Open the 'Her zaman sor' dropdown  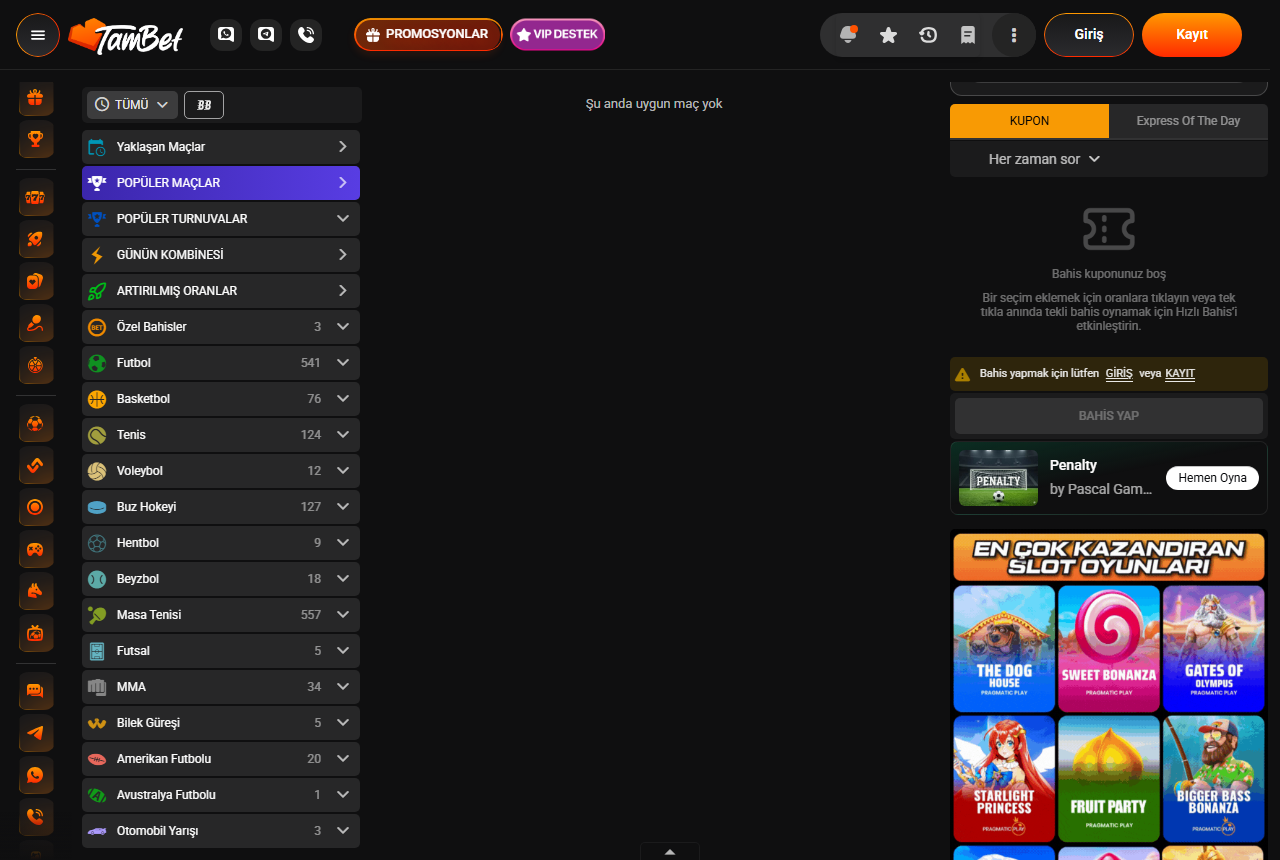pos(1044,159)
